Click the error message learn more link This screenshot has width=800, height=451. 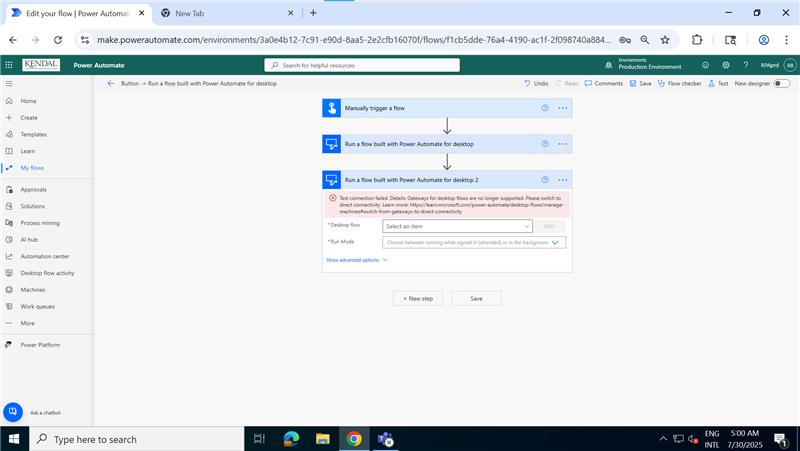(451, 208)
